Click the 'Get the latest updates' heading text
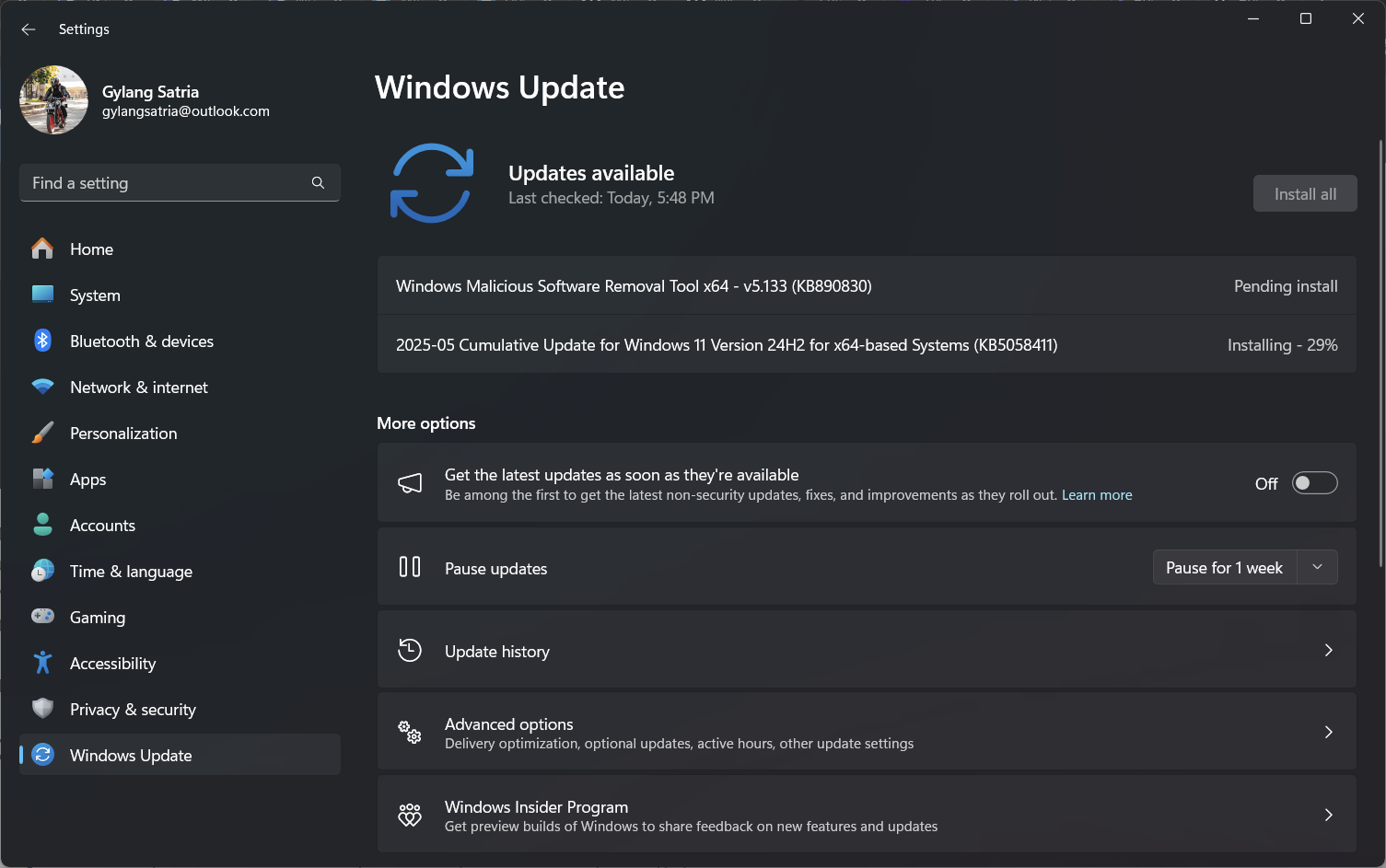The height and width of the screenshot is (868, 1386). 622,475
